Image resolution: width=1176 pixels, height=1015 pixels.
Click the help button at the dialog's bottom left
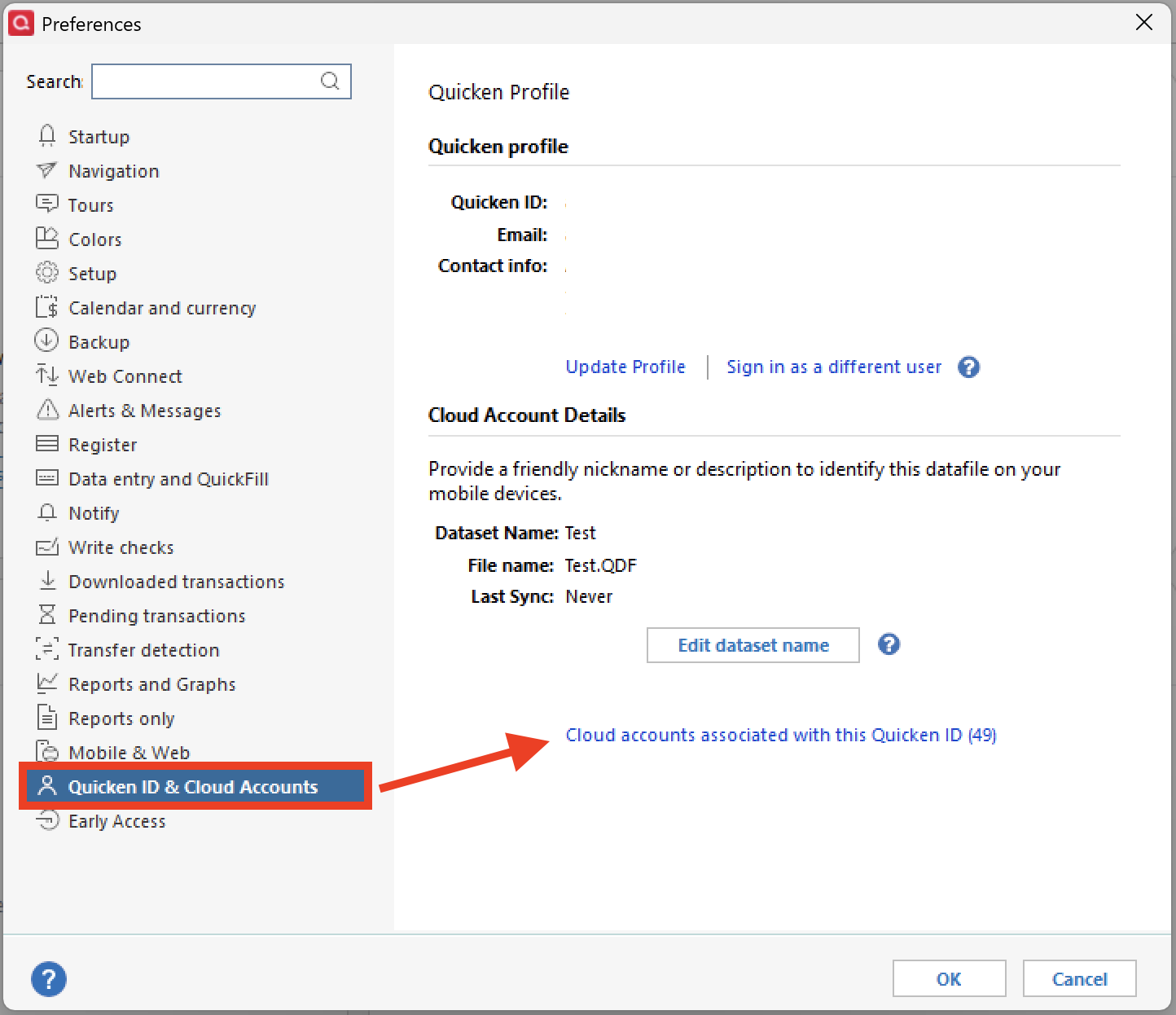(49, 978)
